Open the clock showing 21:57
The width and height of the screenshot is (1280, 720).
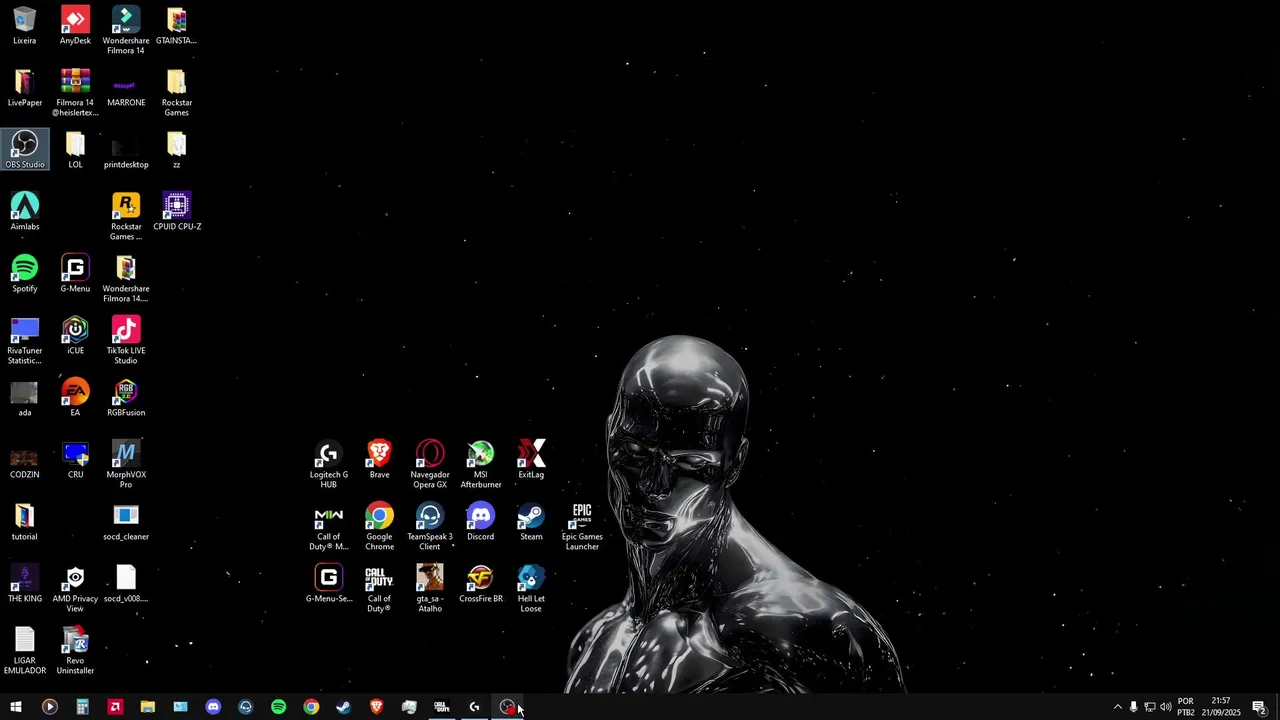1221,707
